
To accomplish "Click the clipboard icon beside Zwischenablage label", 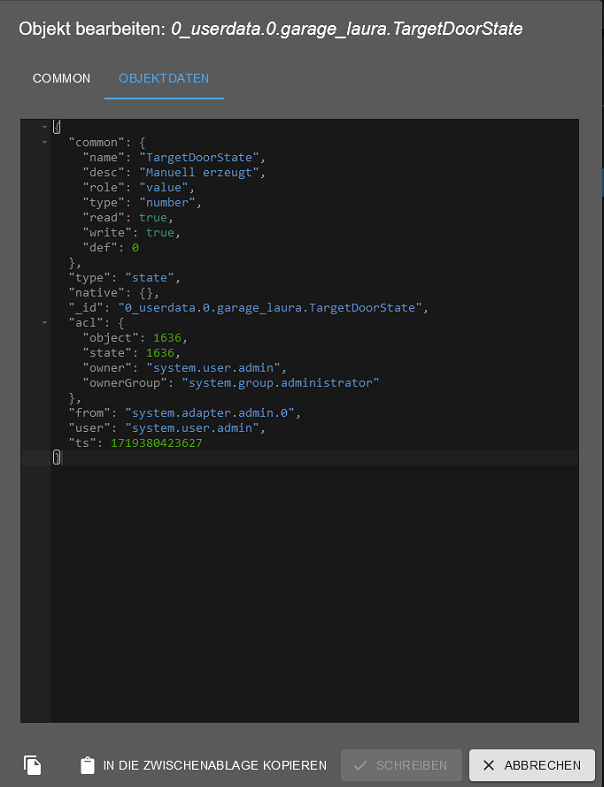I will 87,765.
